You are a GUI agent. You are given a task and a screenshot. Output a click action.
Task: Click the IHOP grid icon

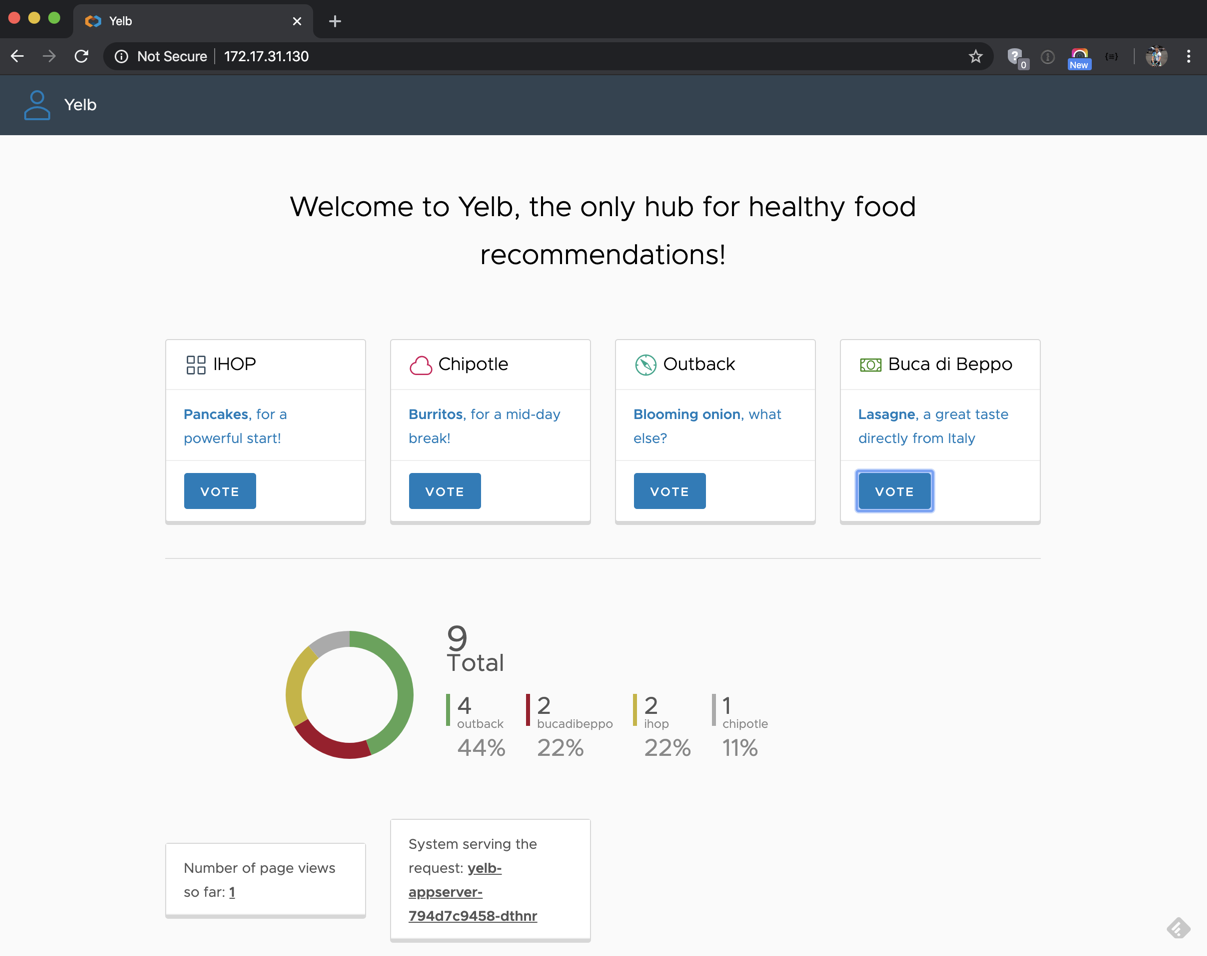(196, 365)
